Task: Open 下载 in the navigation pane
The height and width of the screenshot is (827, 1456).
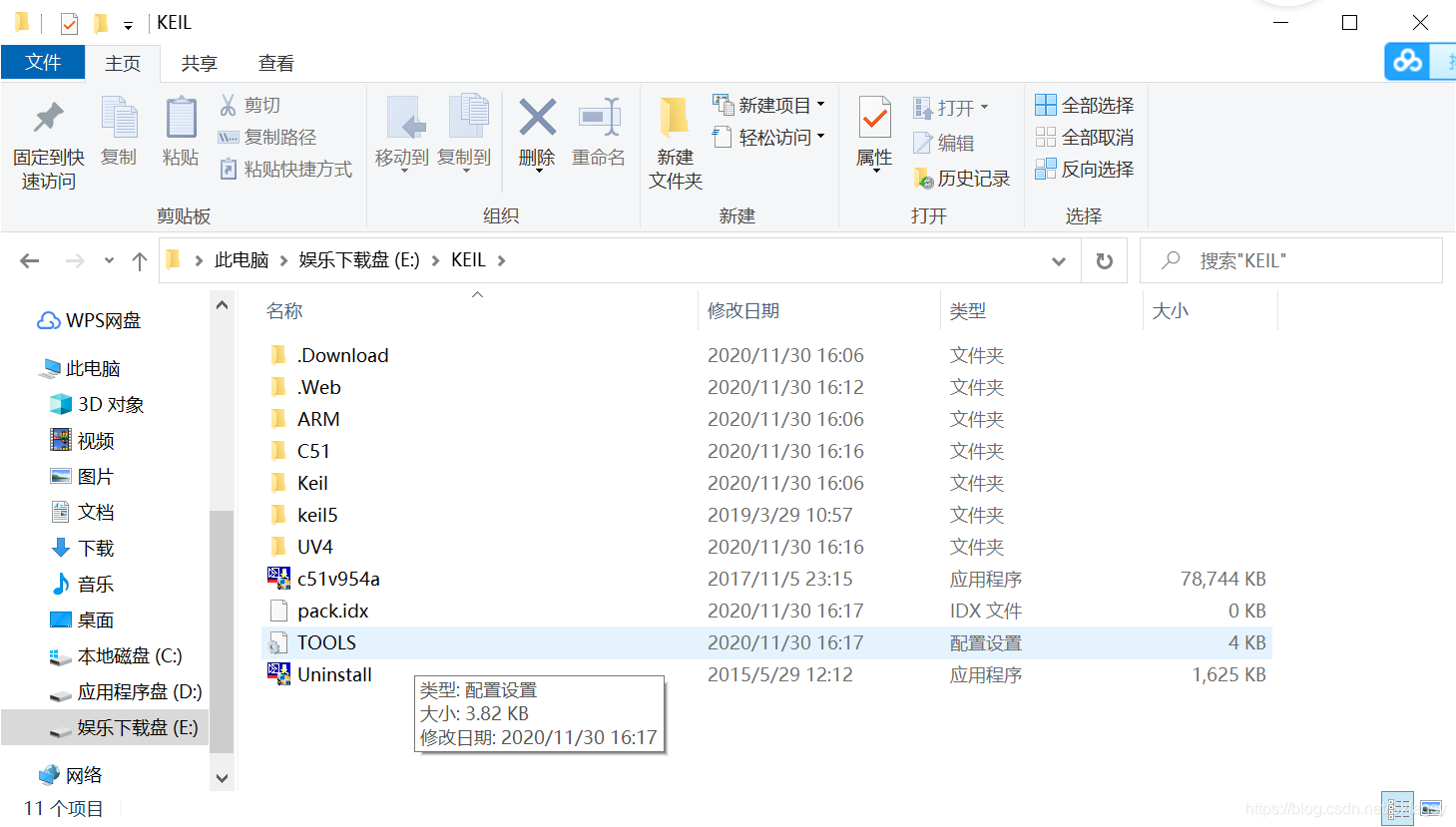Action: [83, 548]
